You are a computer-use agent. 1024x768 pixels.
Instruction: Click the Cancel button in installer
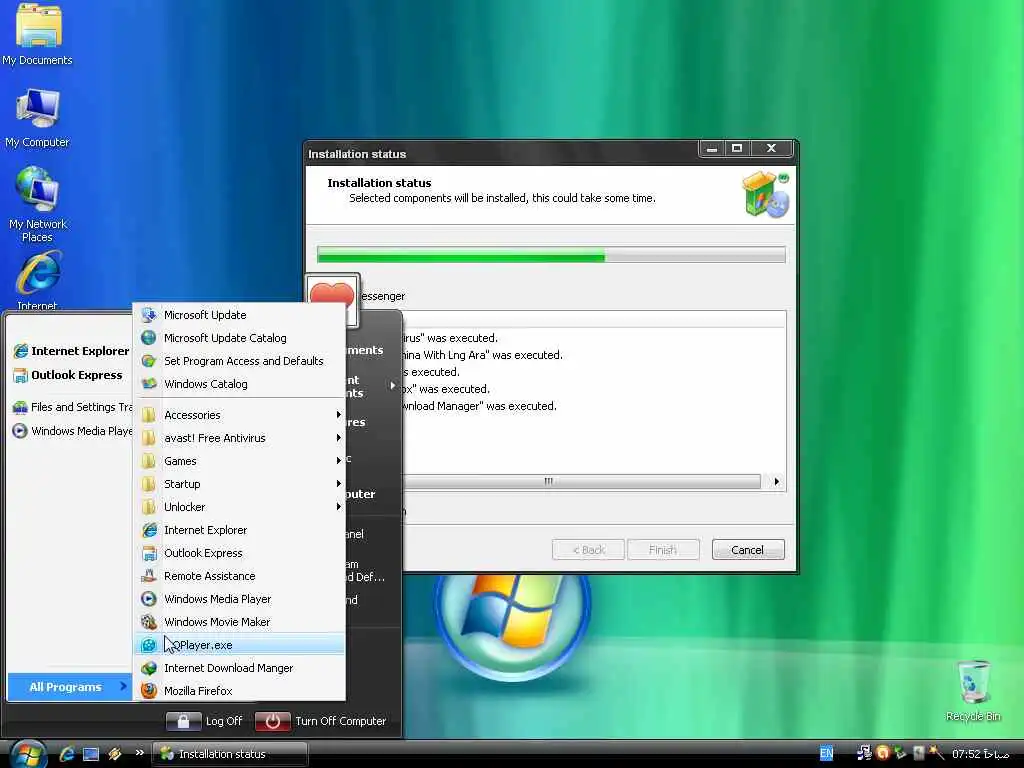pyautogui.click(x=748, y=550)
